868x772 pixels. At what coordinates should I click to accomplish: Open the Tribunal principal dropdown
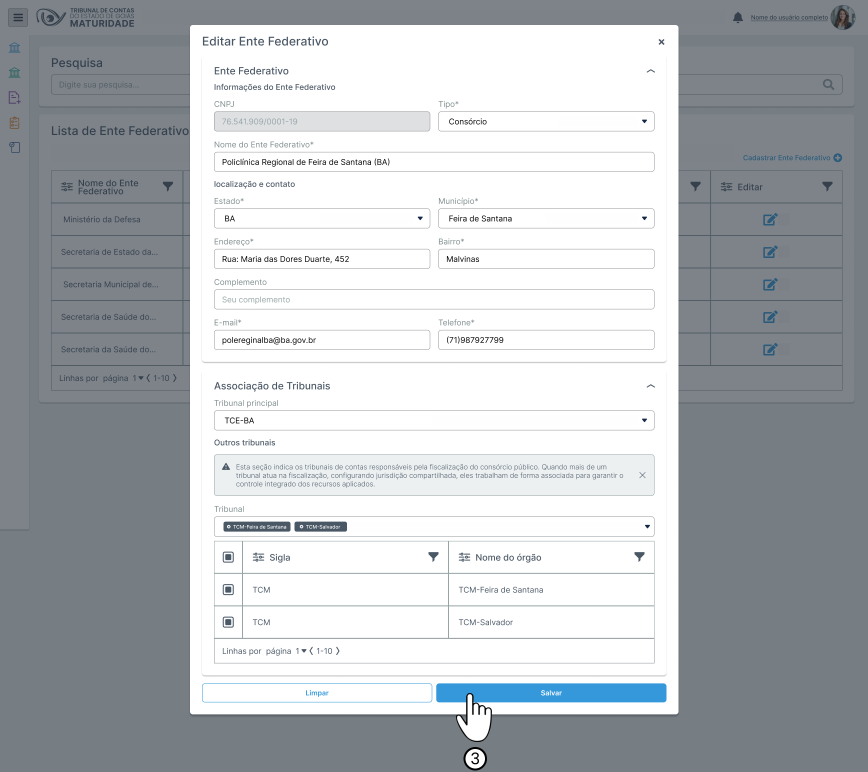(x=434, y=420)
